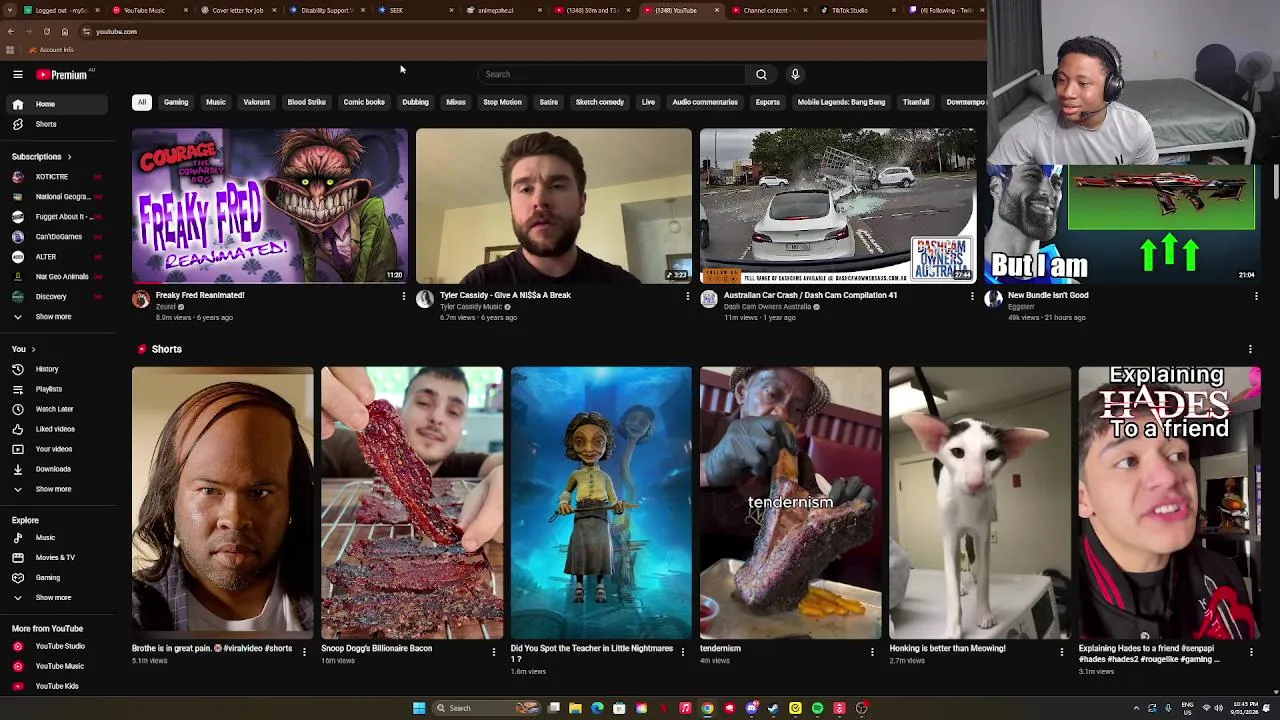The width and height of the screenshot is (1280, 720).
Task: Click the search magnifier button
Action: (761, 74)
